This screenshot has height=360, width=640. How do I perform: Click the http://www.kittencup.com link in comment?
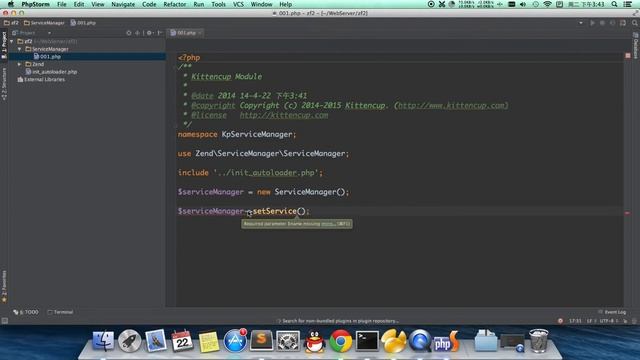click(452, 105)
